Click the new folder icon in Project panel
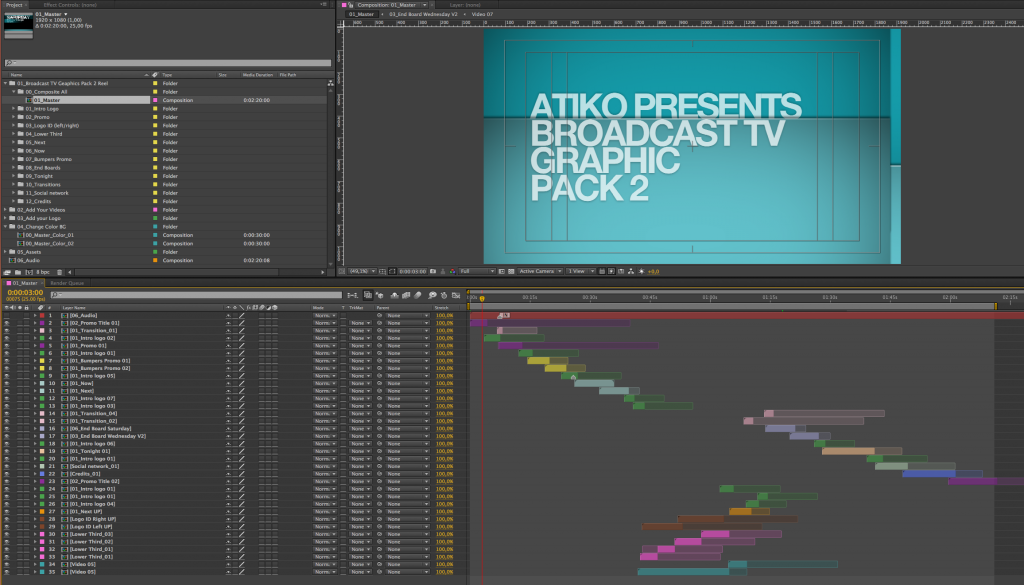This screenshot has height=585, width=1024. 17,272
